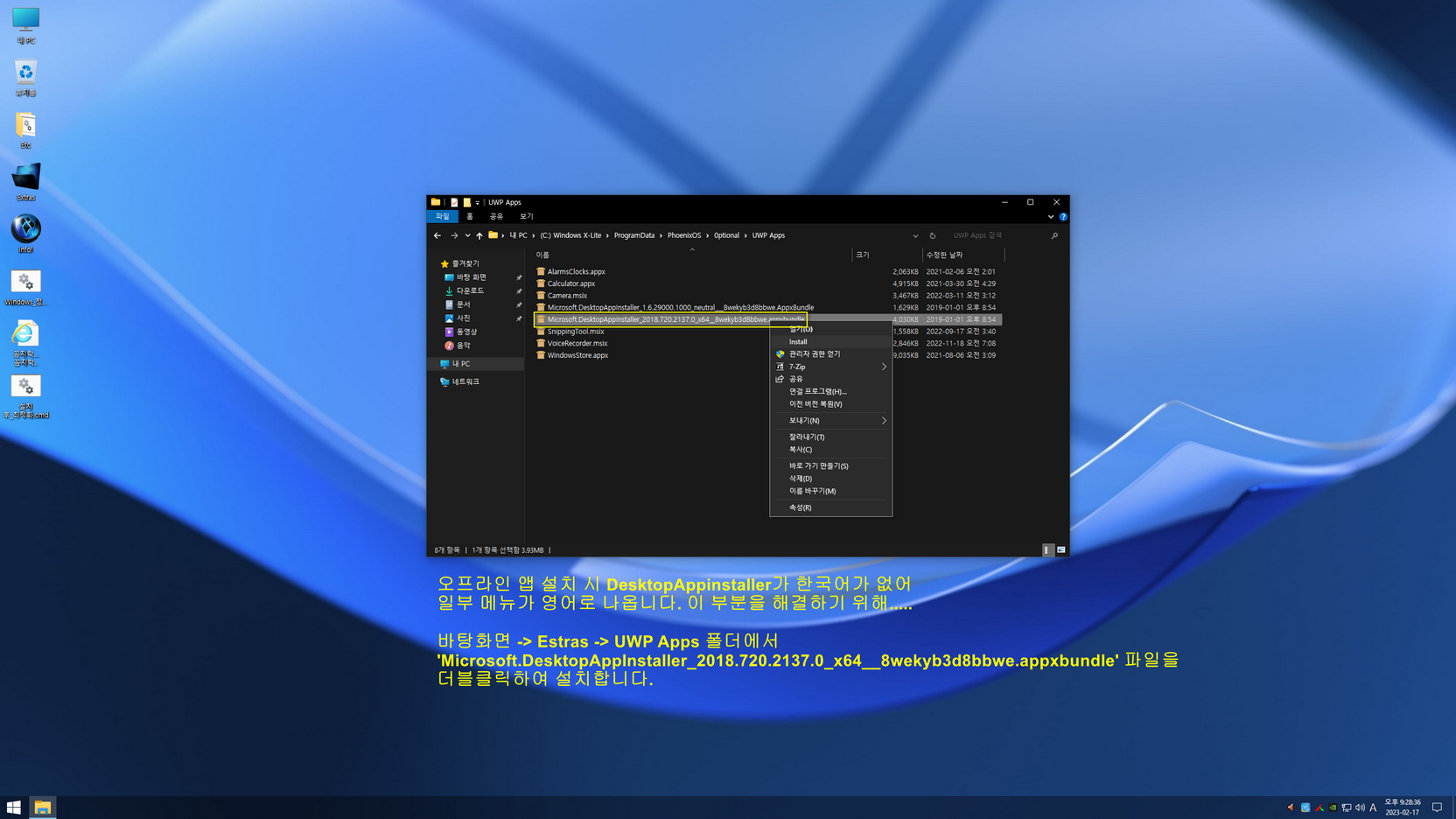Image resolution: width=1456 pixels, height=819 pixels.
Task: Sort by 수정한 날짜 column header
Action: point(963,255)
